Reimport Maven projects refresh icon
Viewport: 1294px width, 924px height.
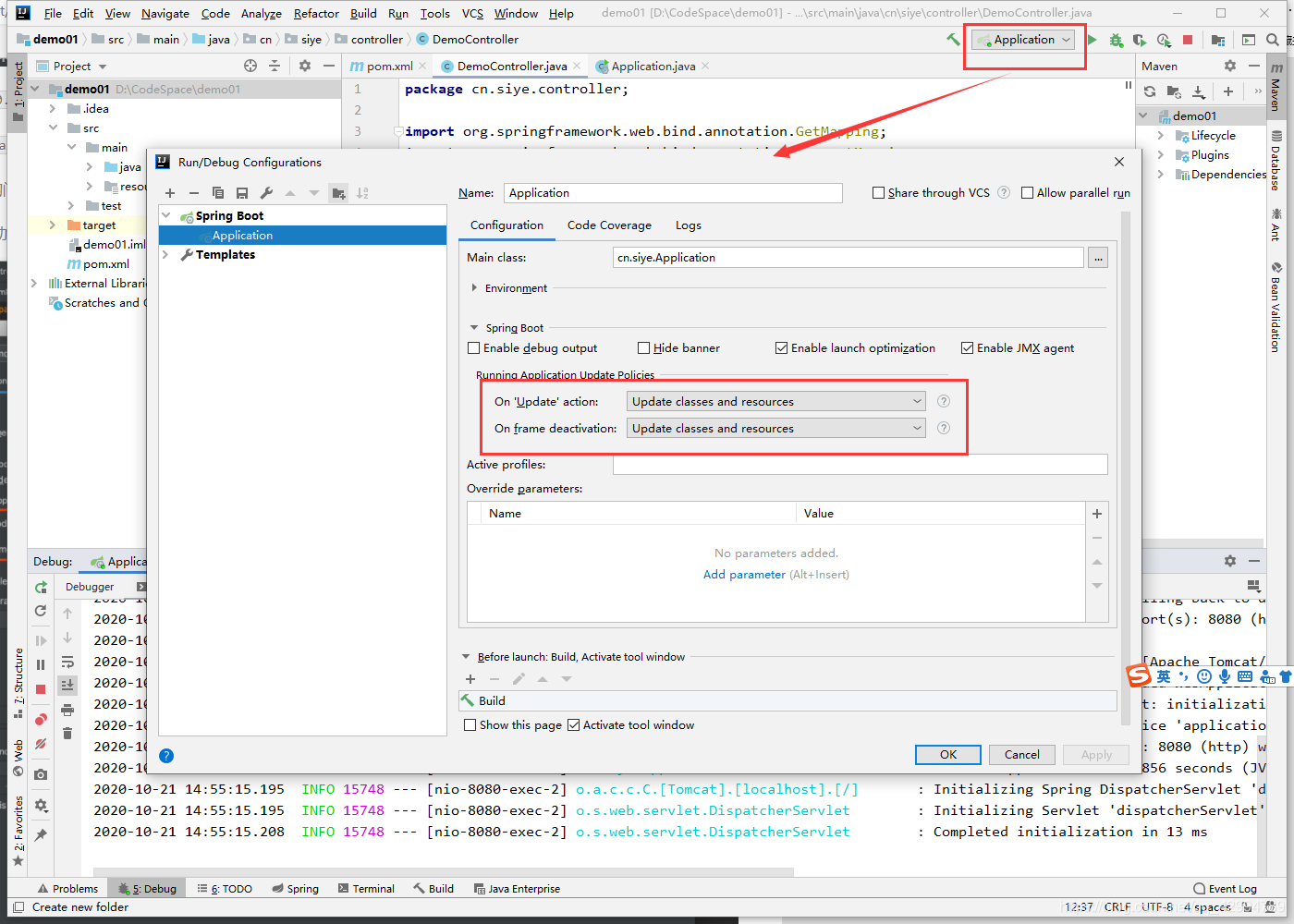click(1150, 91)
